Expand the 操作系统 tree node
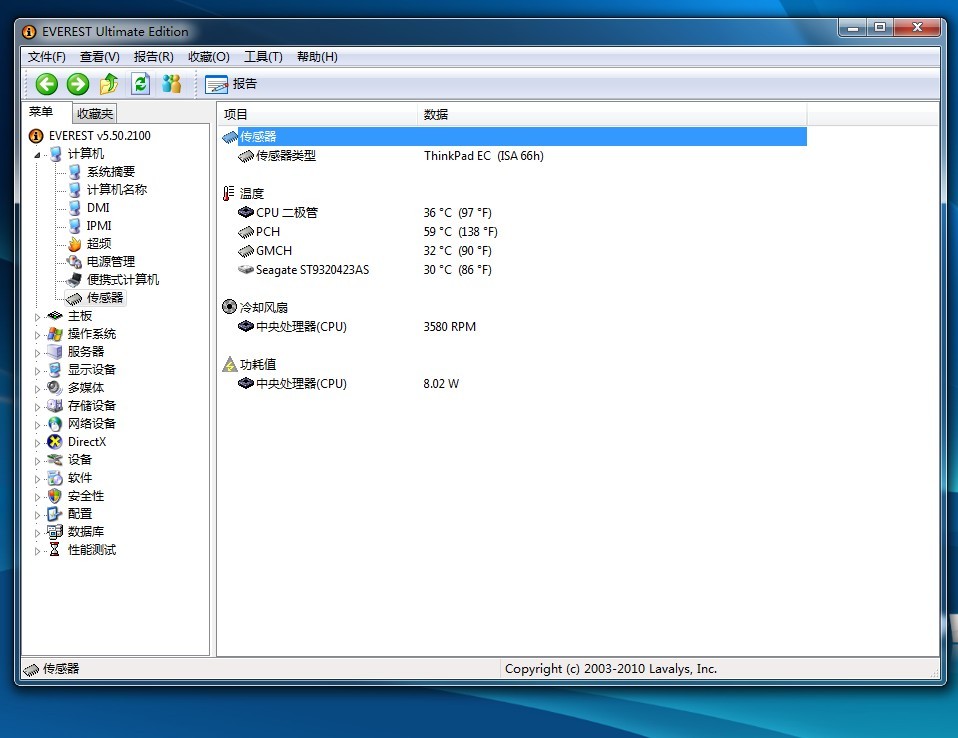Screen dimensions: 958x738 (37, 335)
